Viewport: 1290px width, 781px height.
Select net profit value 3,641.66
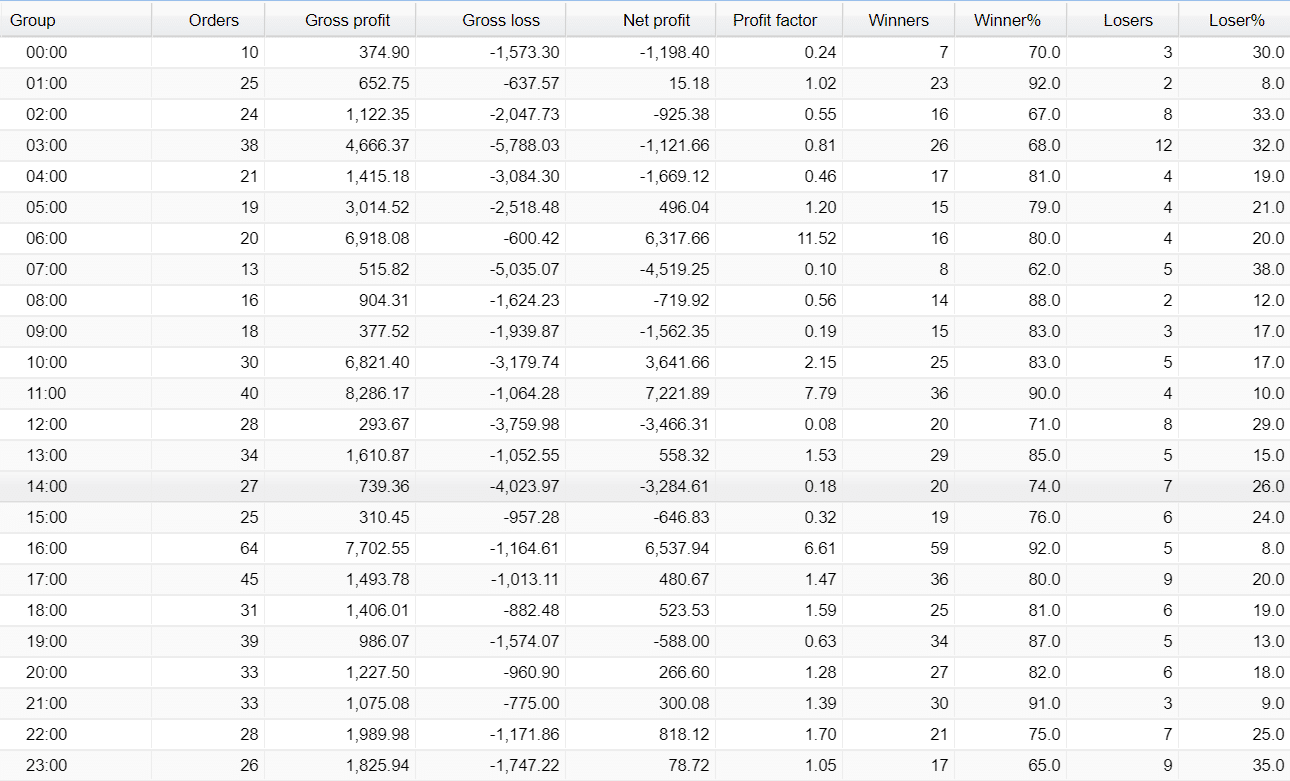[678, 363]
